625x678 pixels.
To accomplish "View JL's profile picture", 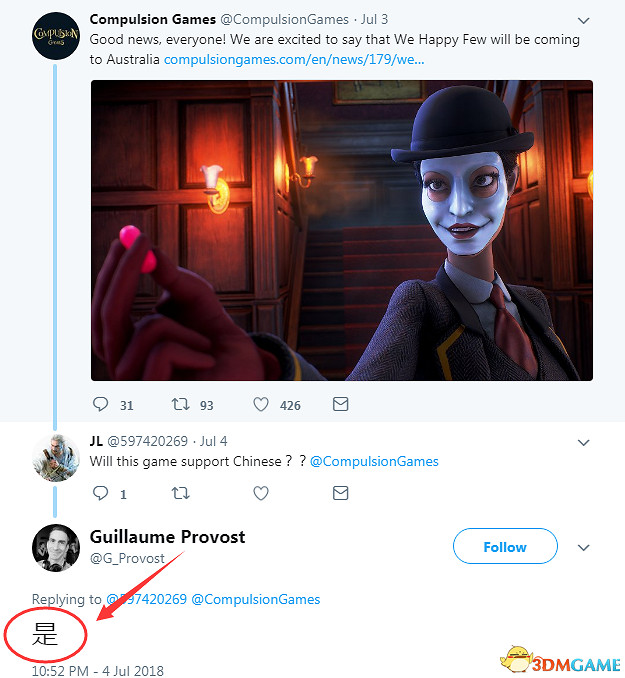I will 56,459.
